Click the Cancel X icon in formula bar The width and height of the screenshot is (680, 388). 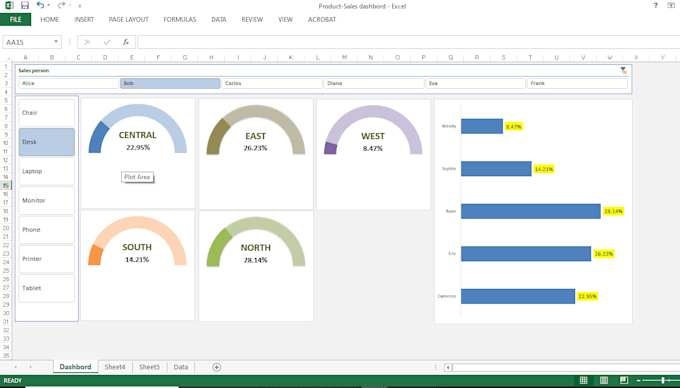pos(88,42)
